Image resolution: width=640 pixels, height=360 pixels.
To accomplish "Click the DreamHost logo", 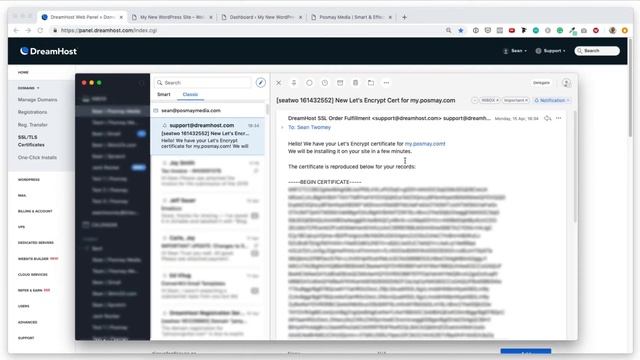I will click(48, 51).
